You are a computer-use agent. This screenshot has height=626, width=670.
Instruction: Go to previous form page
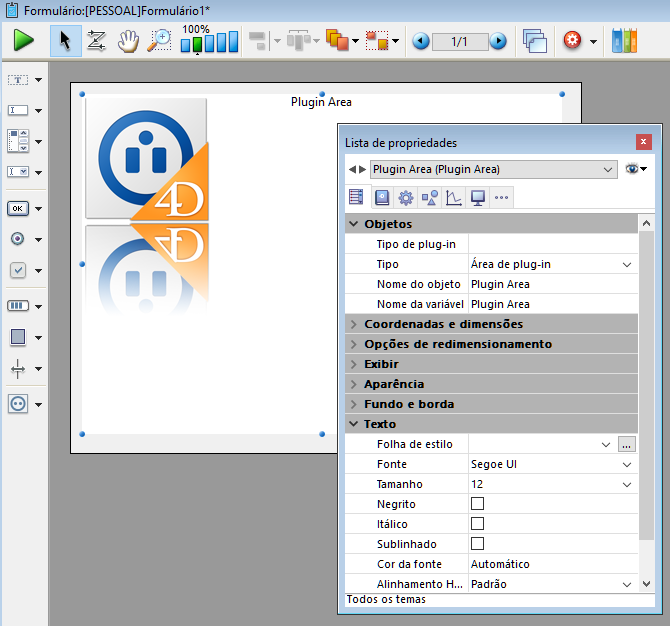pyautogui.click(x=421, y=41)
